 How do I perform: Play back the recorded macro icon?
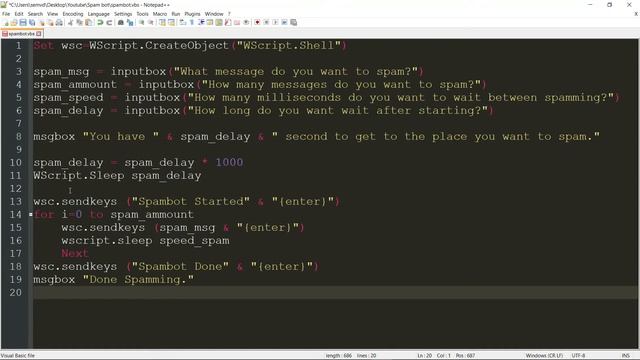(275, 22)
